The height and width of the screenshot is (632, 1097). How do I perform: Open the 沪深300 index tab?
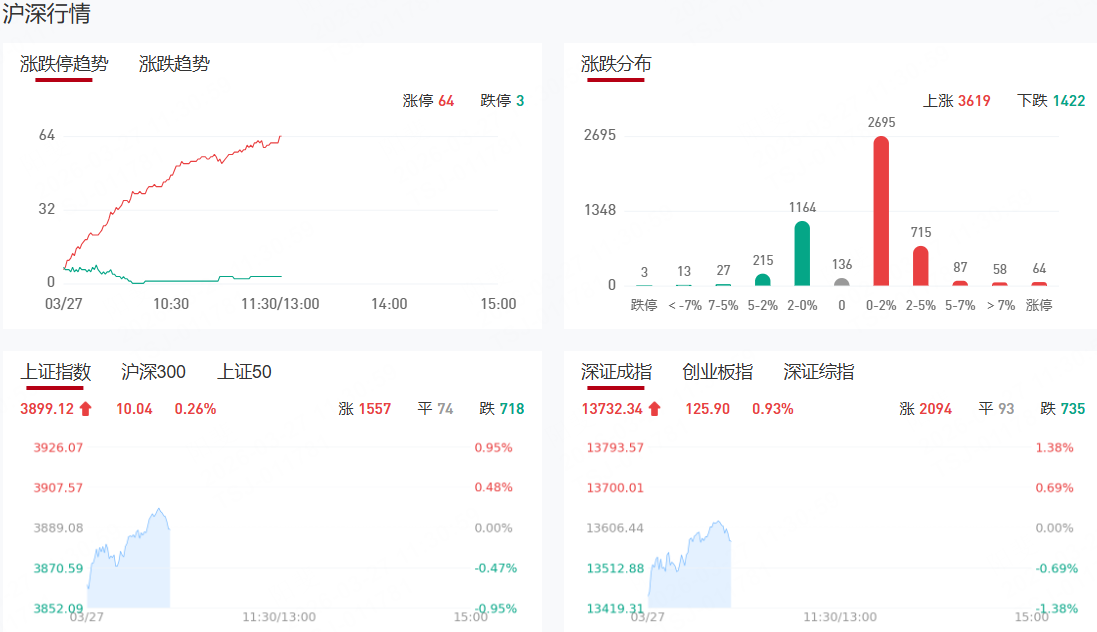click(153, 372)
